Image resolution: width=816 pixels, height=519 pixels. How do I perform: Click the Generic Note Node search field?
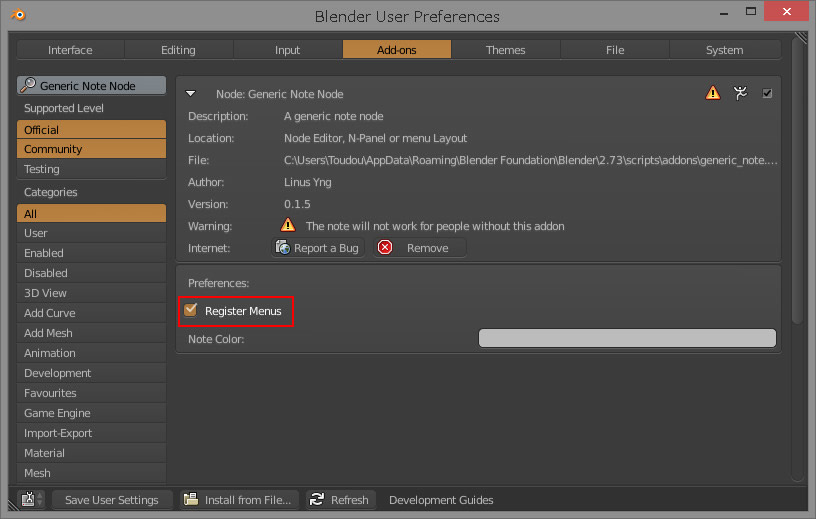pos(92,85)
